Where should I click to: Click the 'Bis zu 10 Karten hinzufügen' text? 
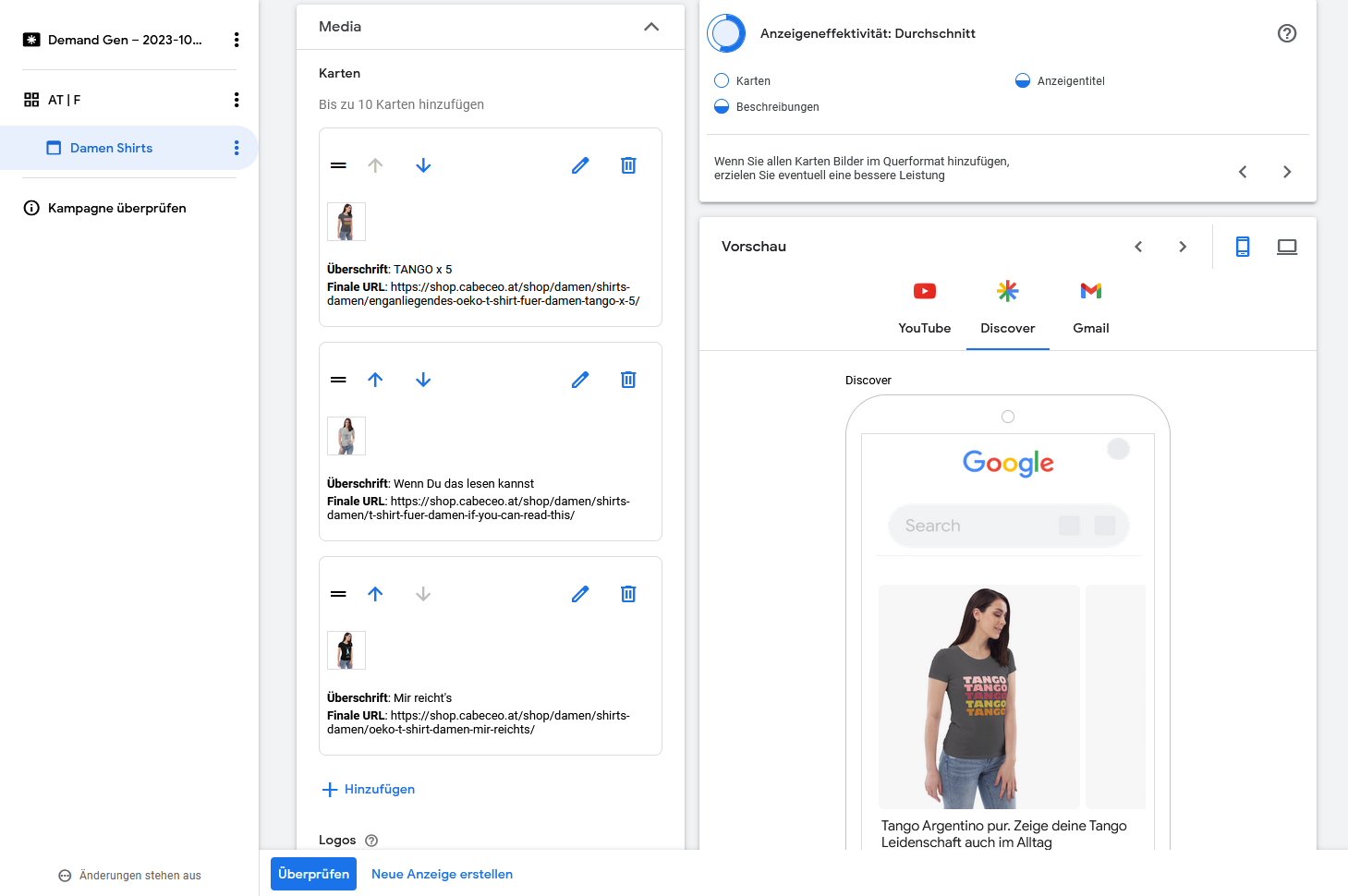(x=401, y=104)
